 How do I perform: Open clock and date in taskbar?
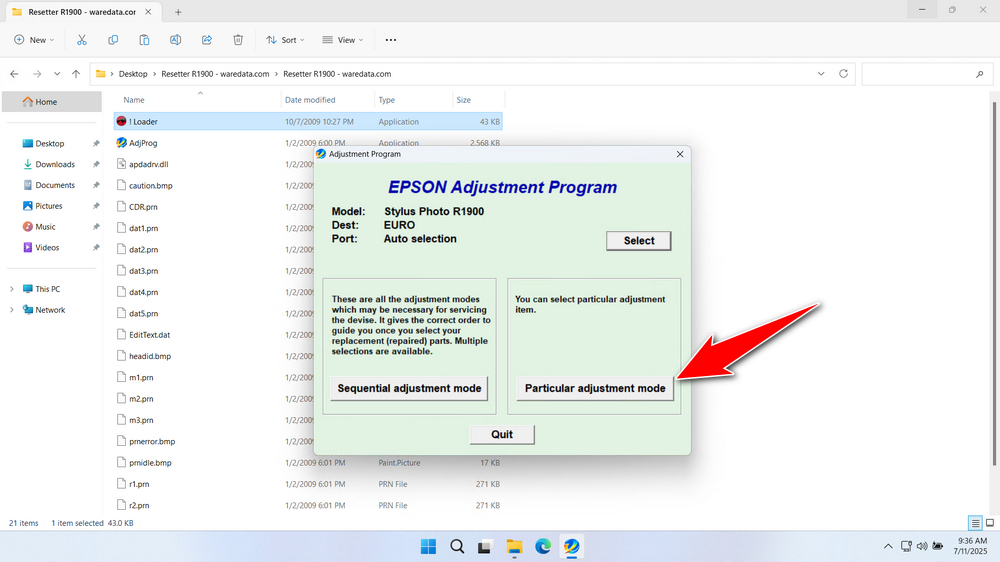click(971, 546)
